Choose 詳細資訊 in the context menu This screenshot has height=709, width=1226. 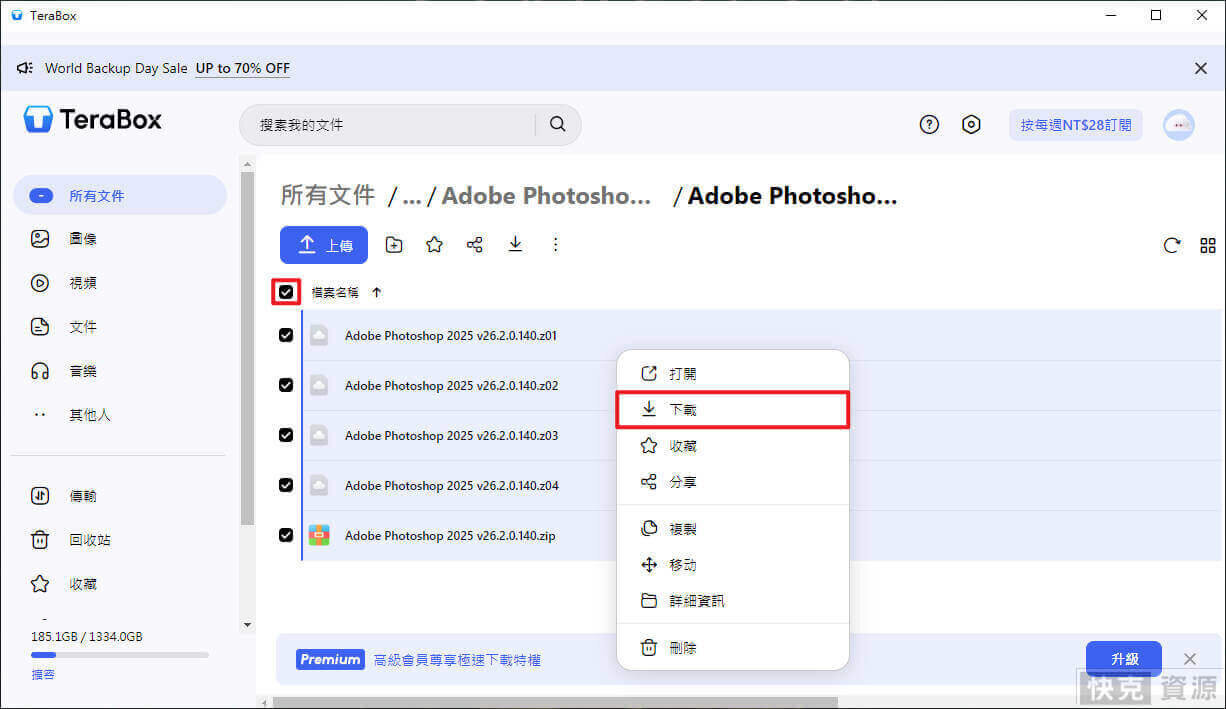[732, 601]
